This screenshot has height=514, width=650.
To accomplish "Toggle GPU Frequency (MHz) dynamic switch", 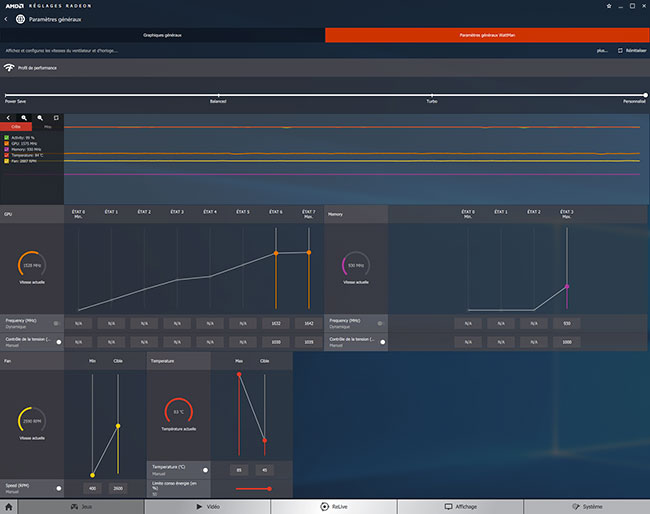I will click(x=57, y=323).
